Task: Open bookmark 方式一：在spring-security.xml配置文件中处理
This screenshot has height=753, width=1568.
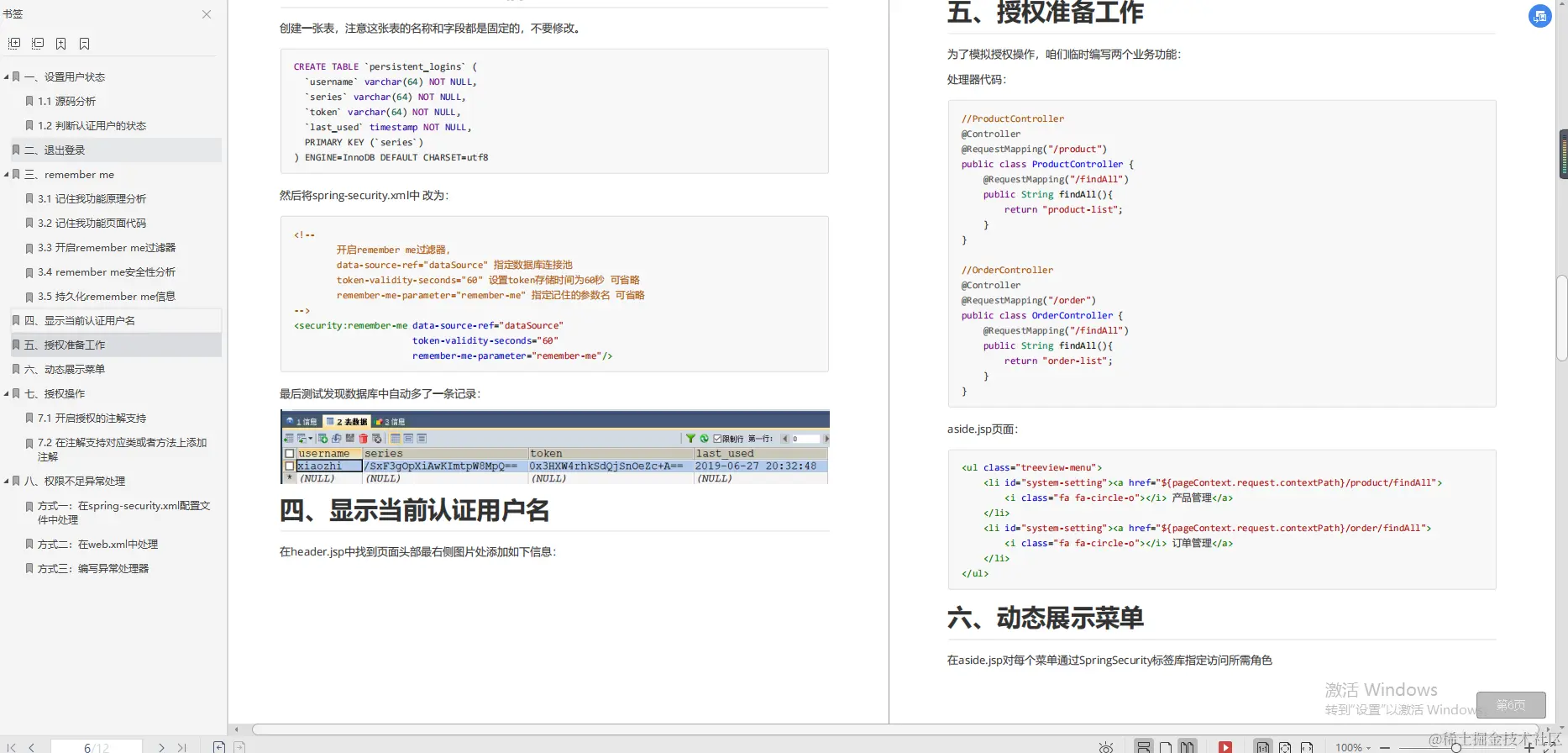Action: point(123,512)
